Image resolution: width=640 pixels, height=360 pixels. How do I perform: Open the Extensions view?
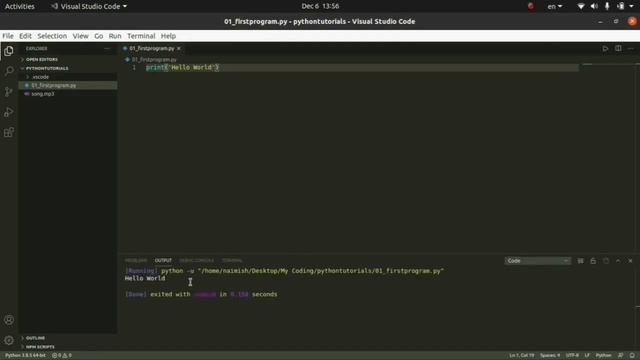click(9, 132)
